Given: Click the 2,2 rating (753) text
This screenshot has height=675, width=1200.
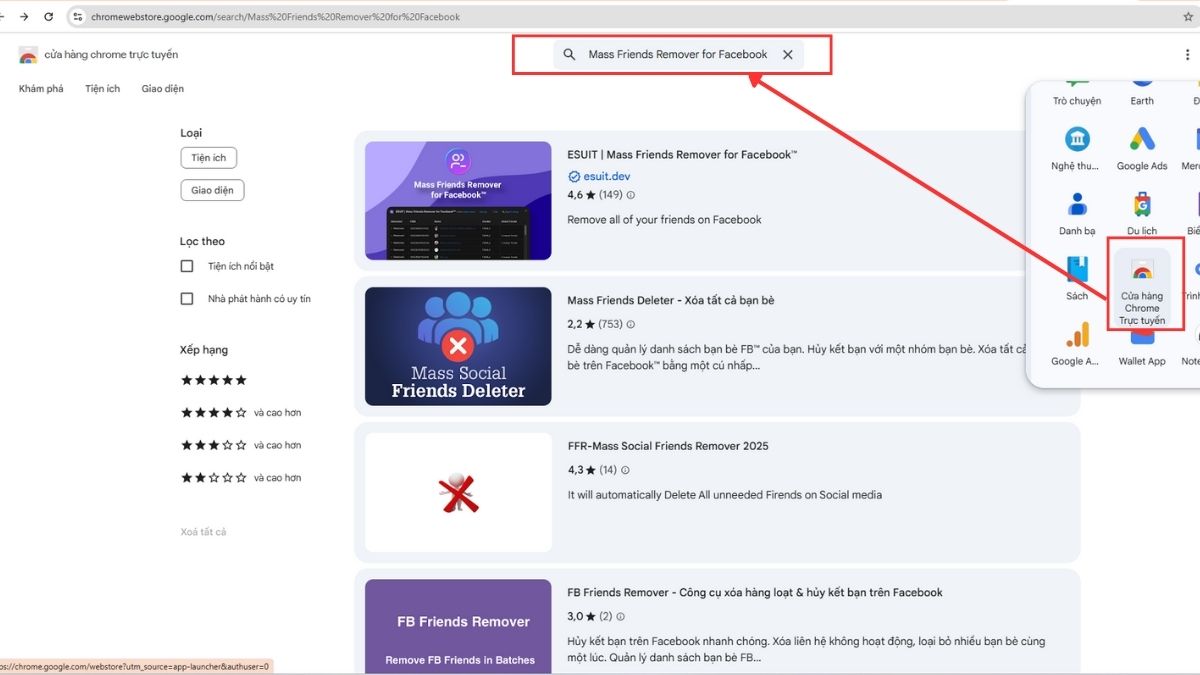Looking at the screenshot, I should [595, 324].
